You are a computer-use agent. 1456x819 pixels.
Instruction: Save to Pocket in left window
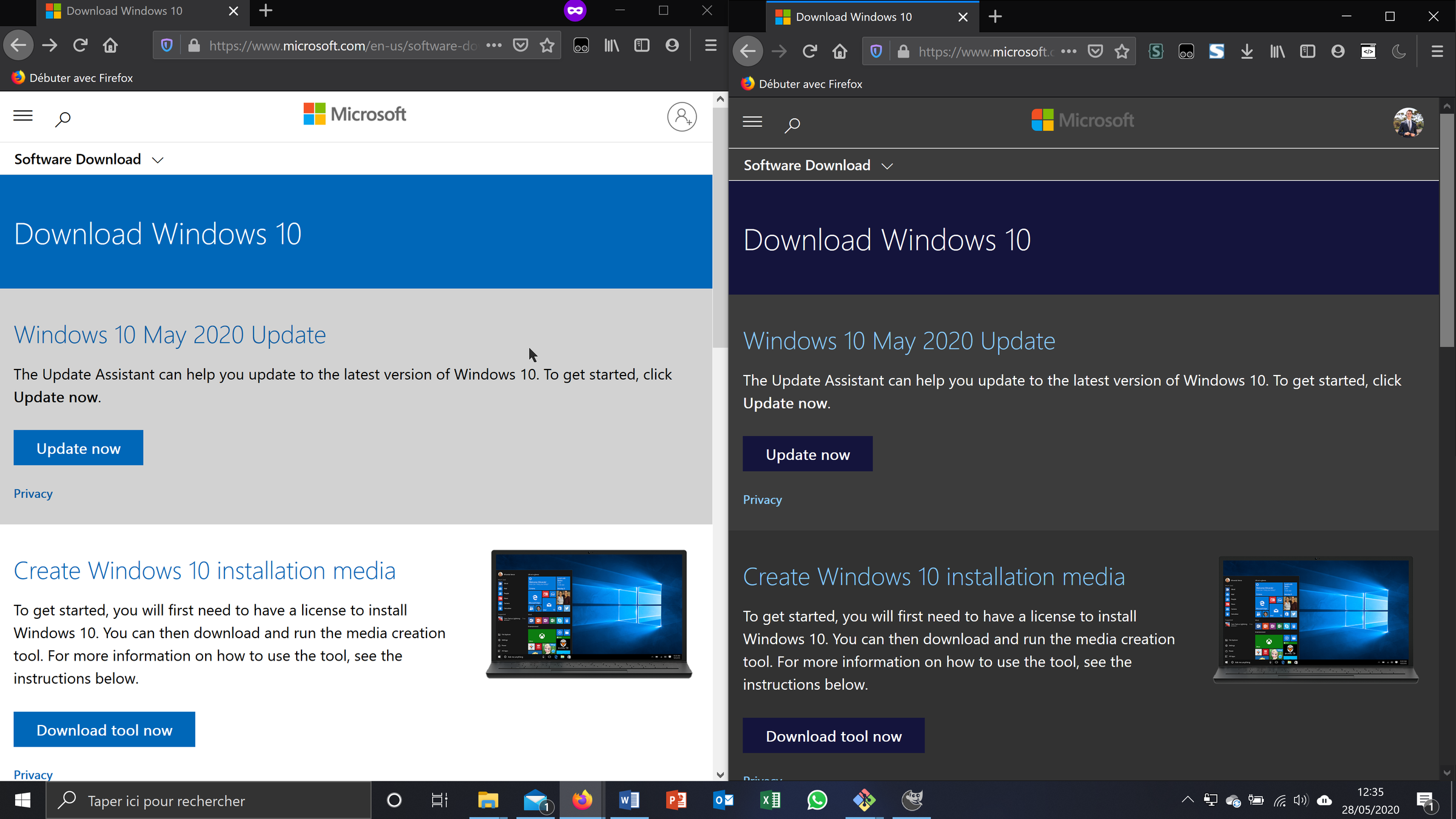pos(521,45)
